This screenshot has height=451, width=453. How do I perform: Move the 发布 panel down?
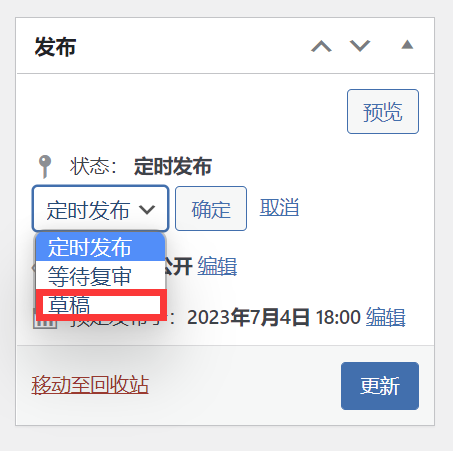point(360,46)
